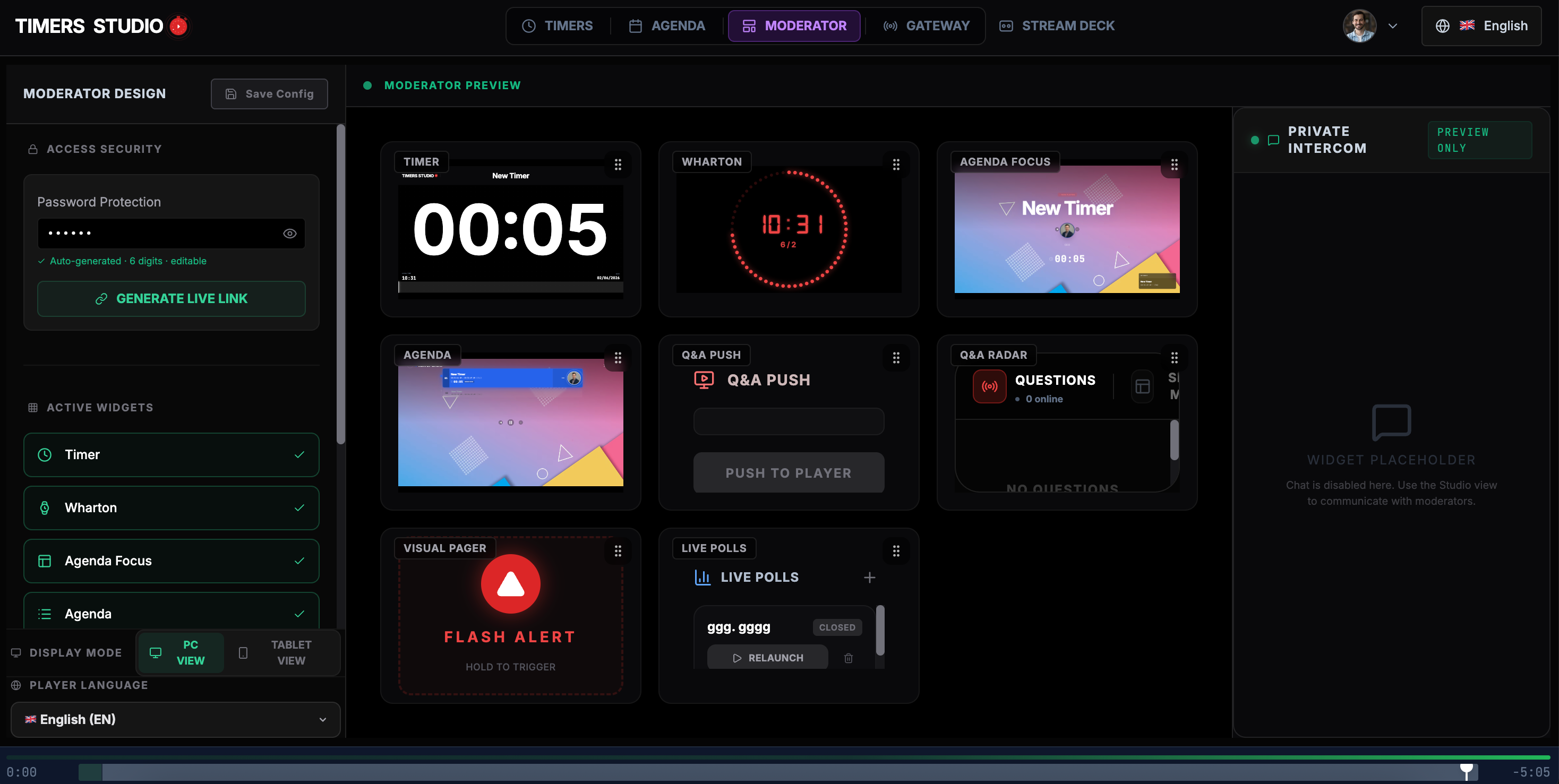Screen dimensions: 1559x784
Task: Click the Save Config button
Action: tap(269, 94)
